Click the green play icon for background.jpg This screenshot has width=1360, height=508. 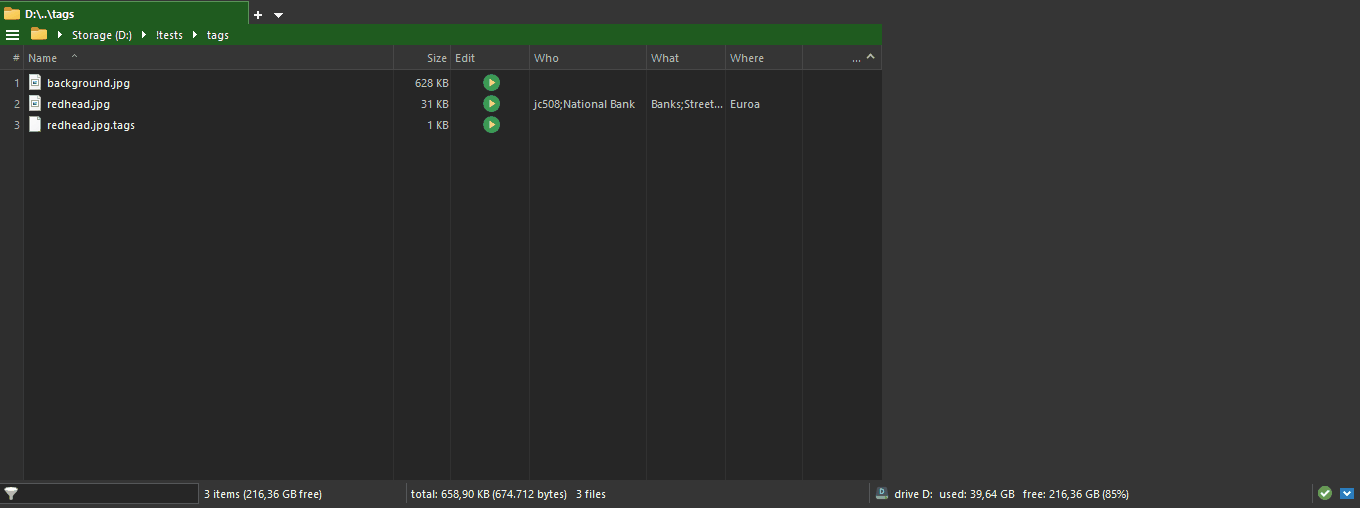point(491,83)
